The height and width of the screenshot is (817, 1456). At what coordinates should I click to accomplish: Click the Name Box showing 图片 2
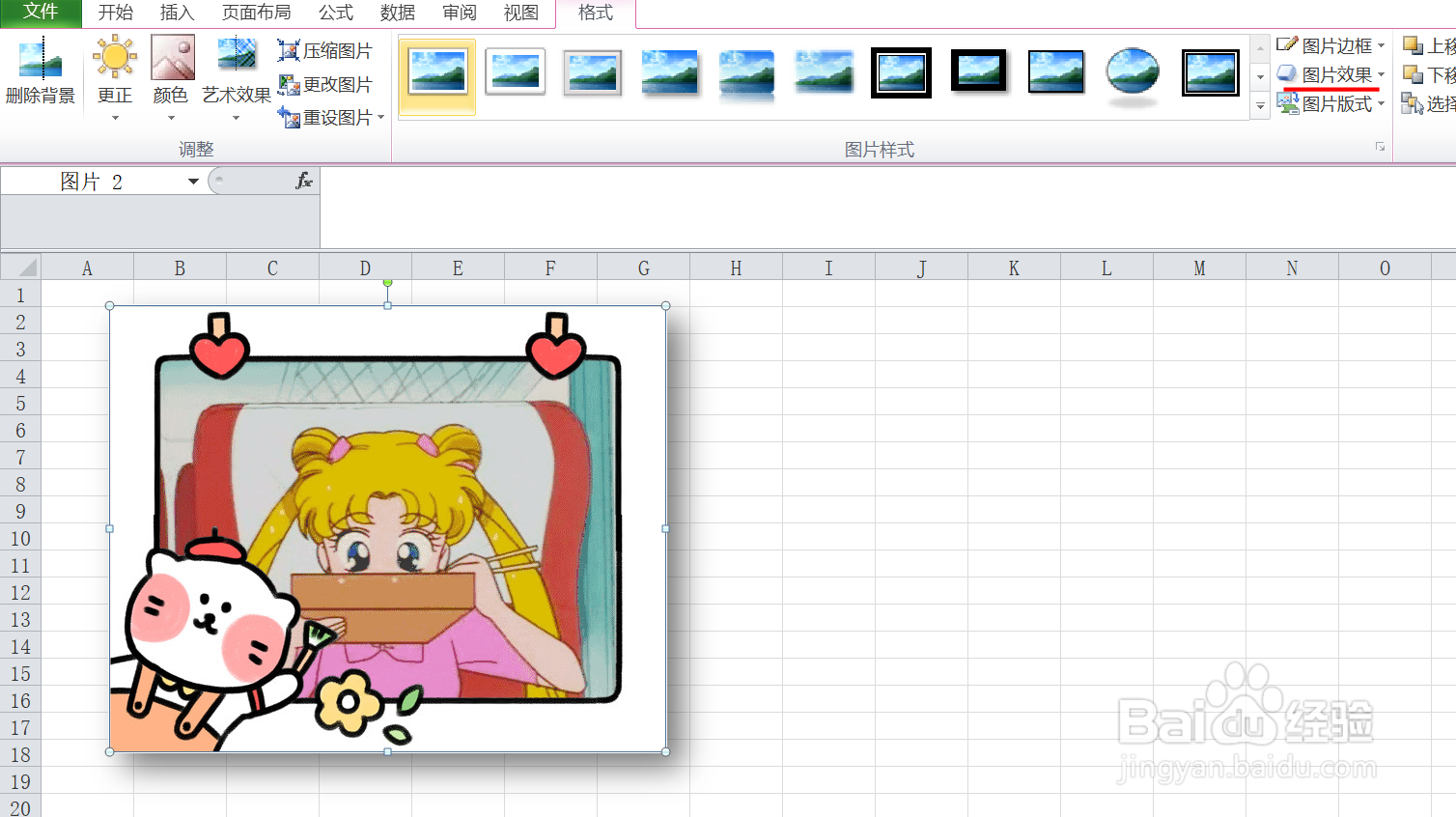[x=94, y=182]
